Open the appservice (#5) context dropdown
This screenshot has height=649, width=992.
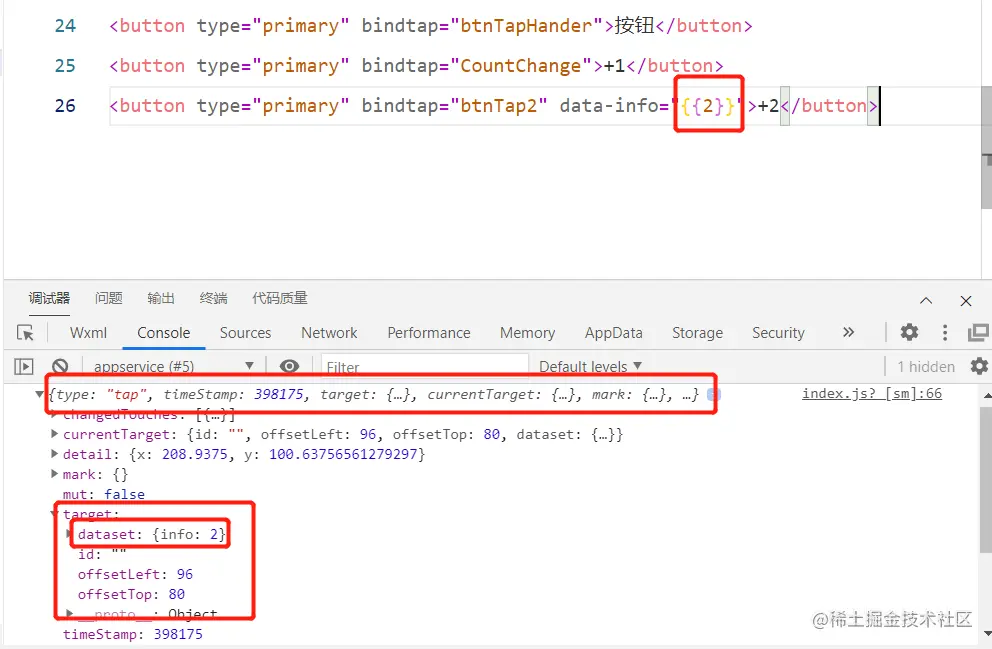173,366
